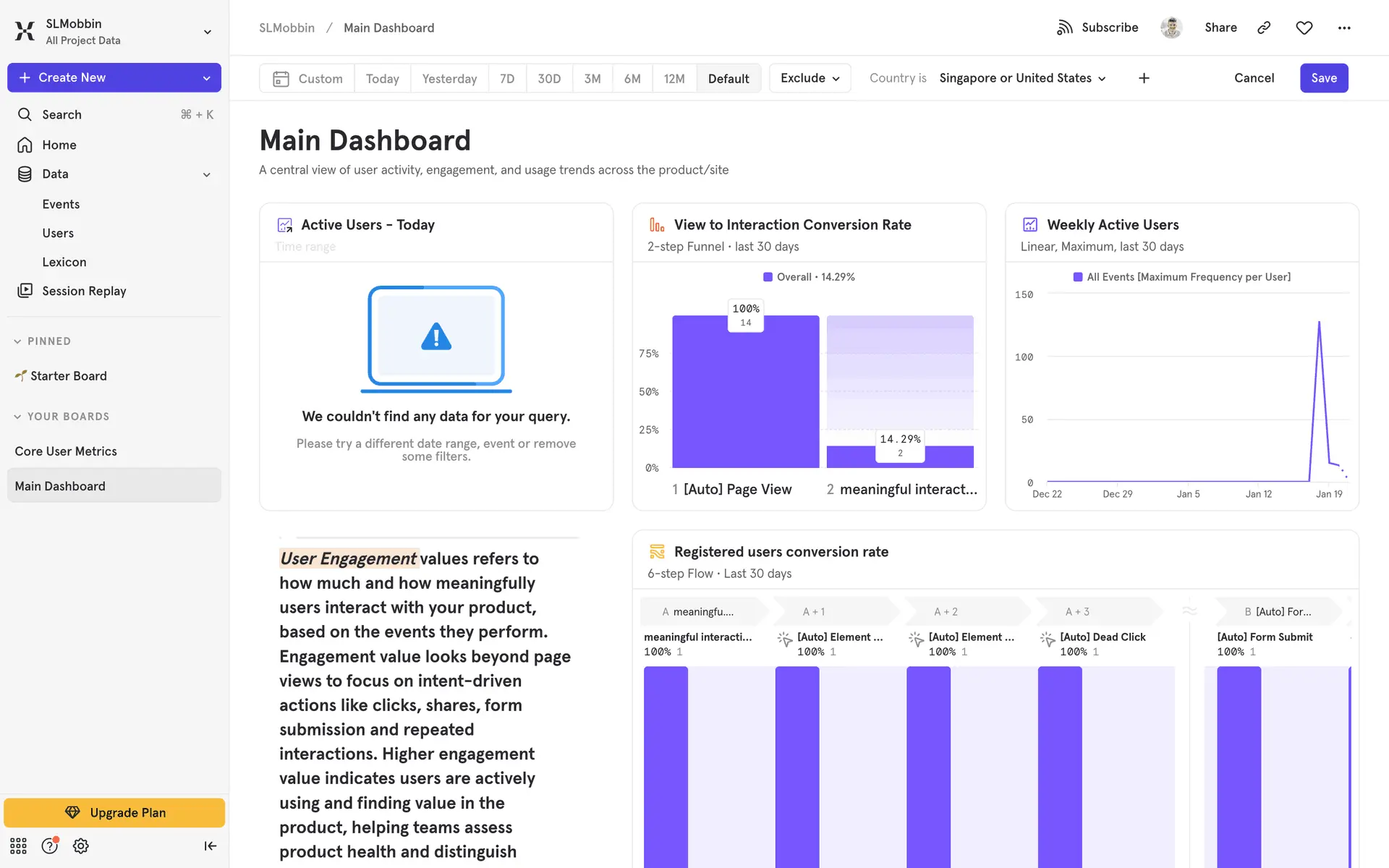The width and height of the screenshot is (1389, 868).
Task: Favorite the board with heart icon
Action: click(1304, 27)
